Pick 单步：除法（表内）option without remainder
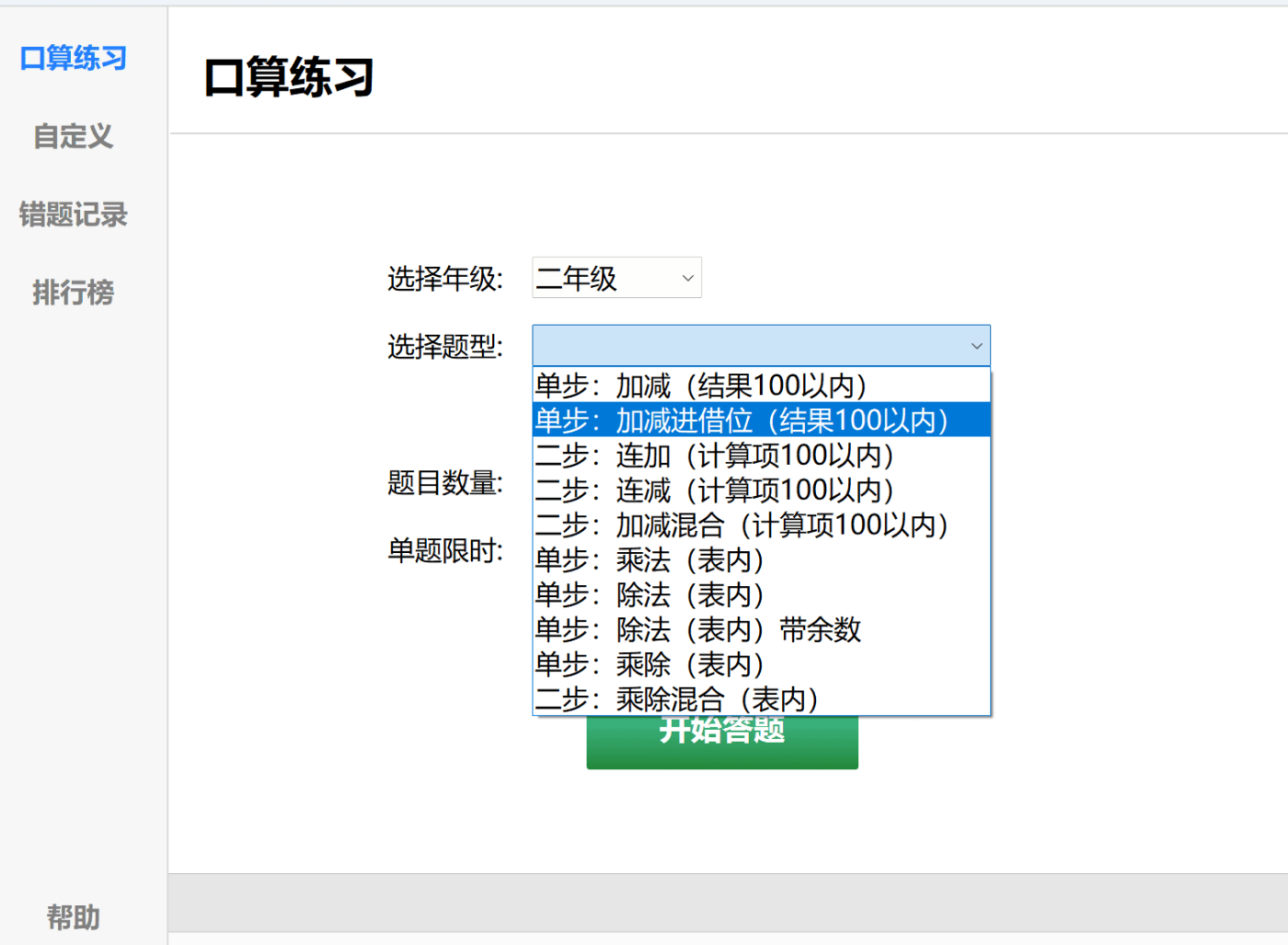Viewport: 1288px width, 945px height. (650, 595)
